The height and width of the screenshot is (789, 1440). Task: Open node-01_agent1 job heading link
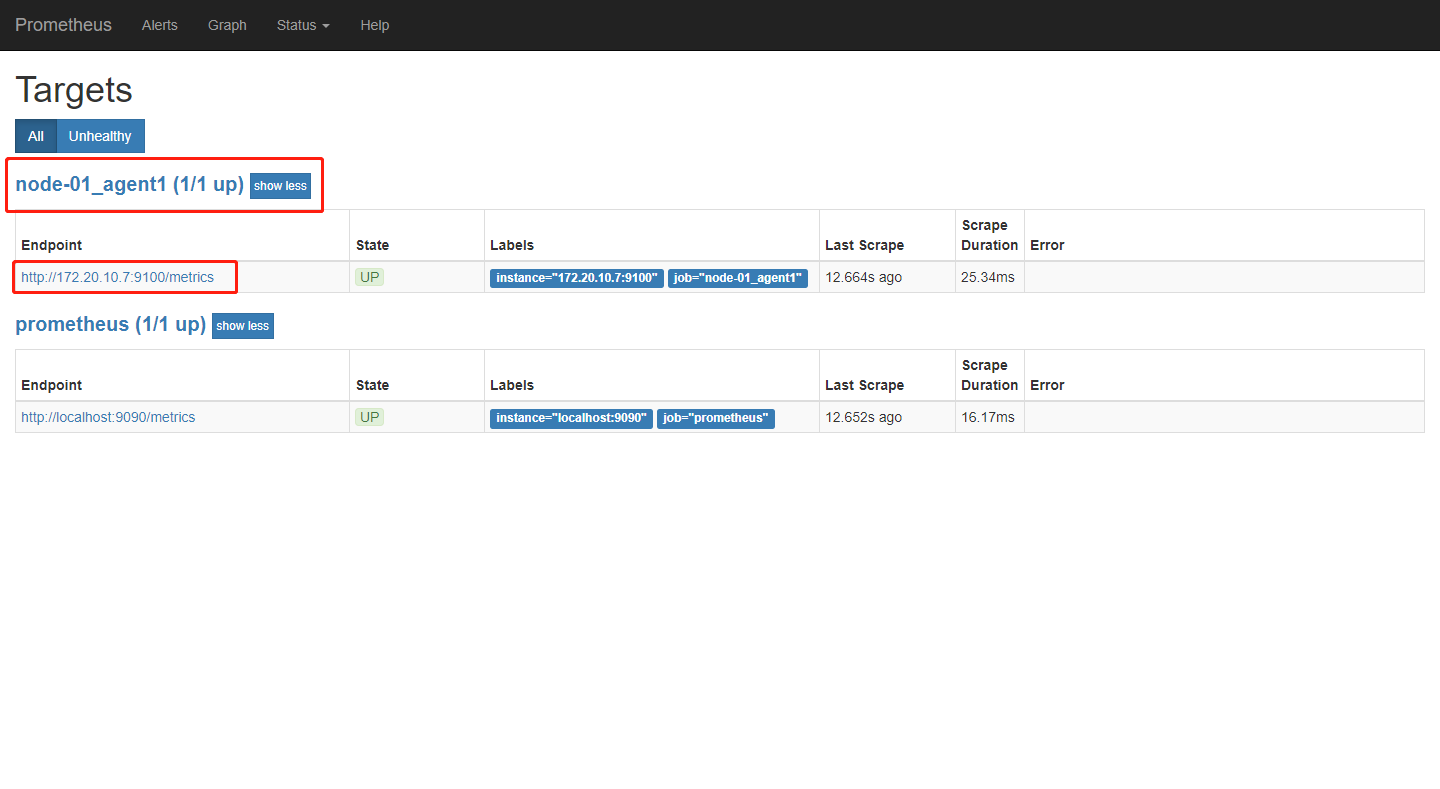[130, 185]
